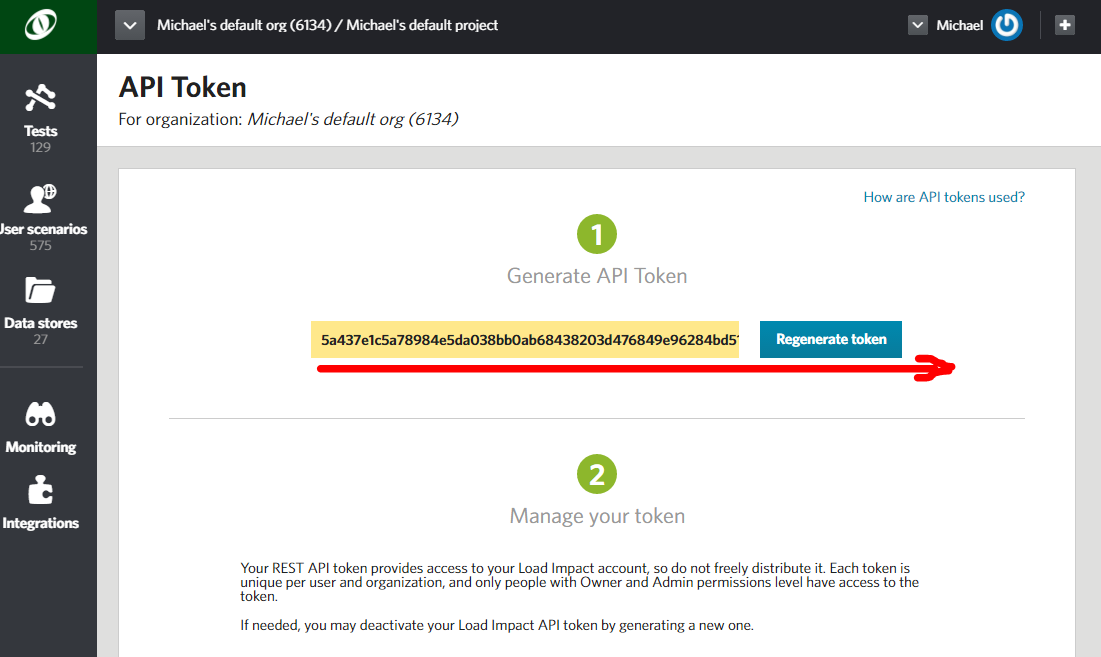
Task: Click the 'If needed, you may deactivate' sentence
Action: pyautogui.click(x=497, y=625)
